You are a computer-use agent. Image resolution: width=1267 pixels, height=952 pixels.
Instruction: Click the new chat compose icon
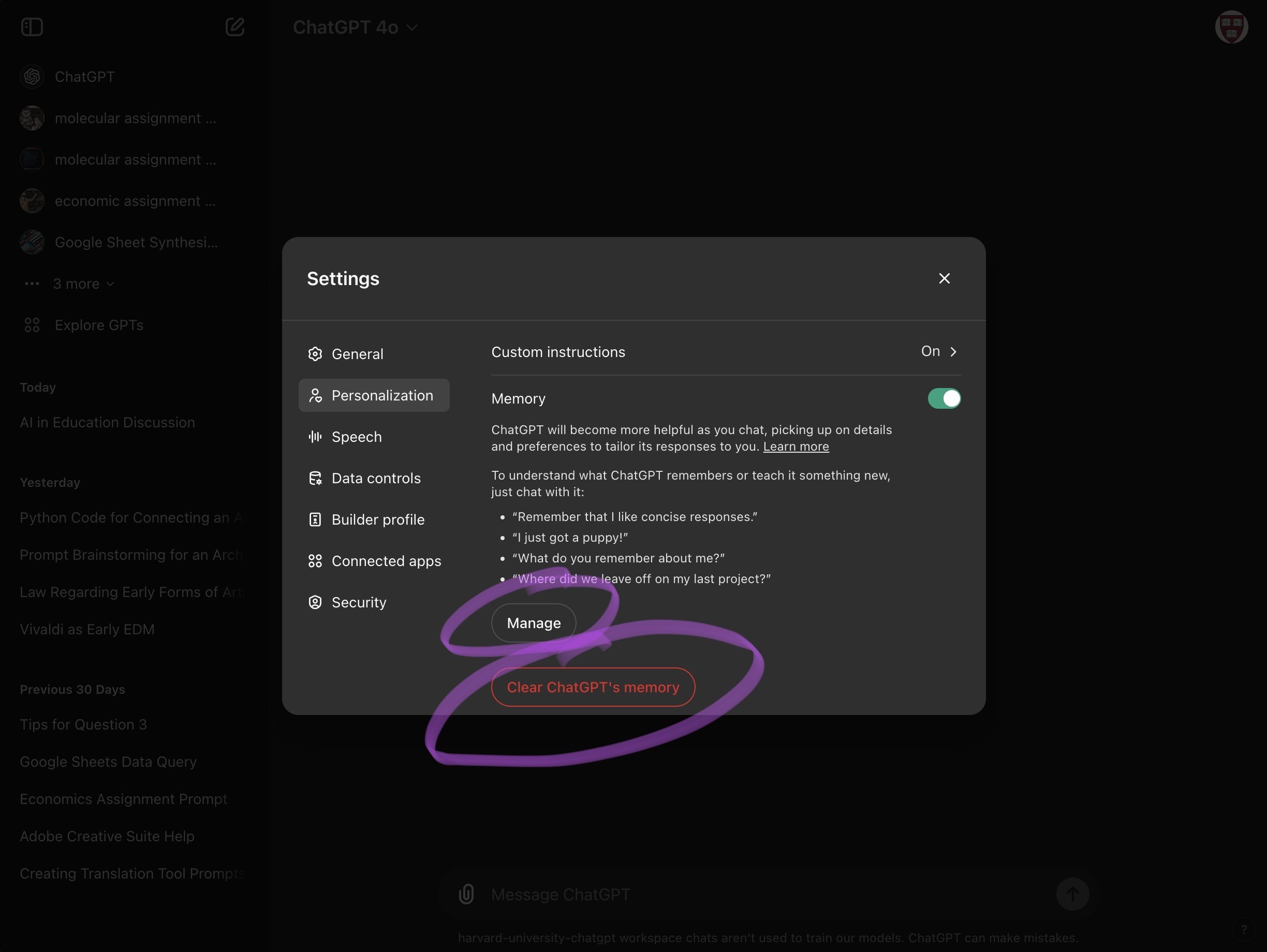coord(235,27)
